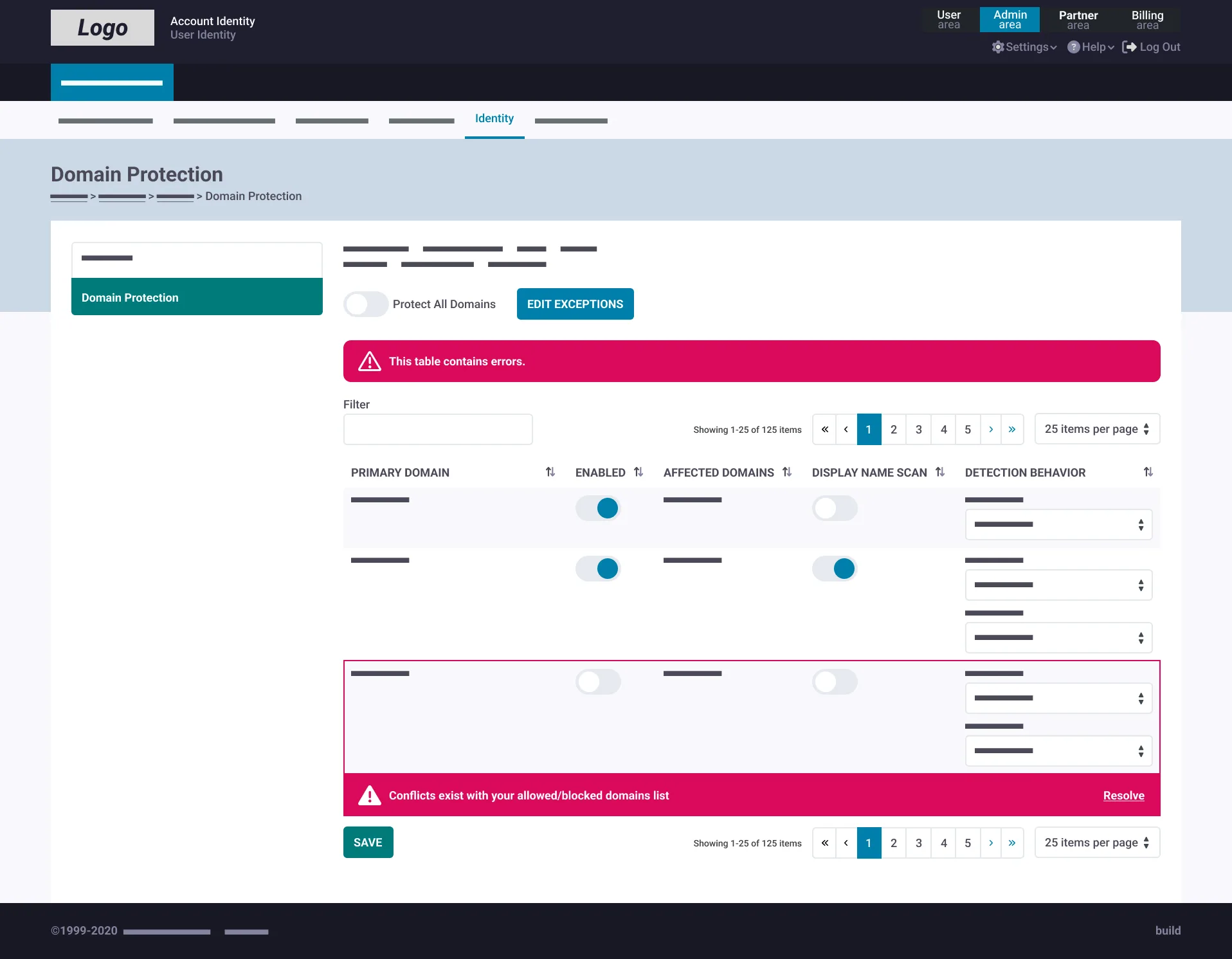The image size is (1232, 959).
Task: Sort by the Primary Domain column arrows
Action: tap(550, 472)
